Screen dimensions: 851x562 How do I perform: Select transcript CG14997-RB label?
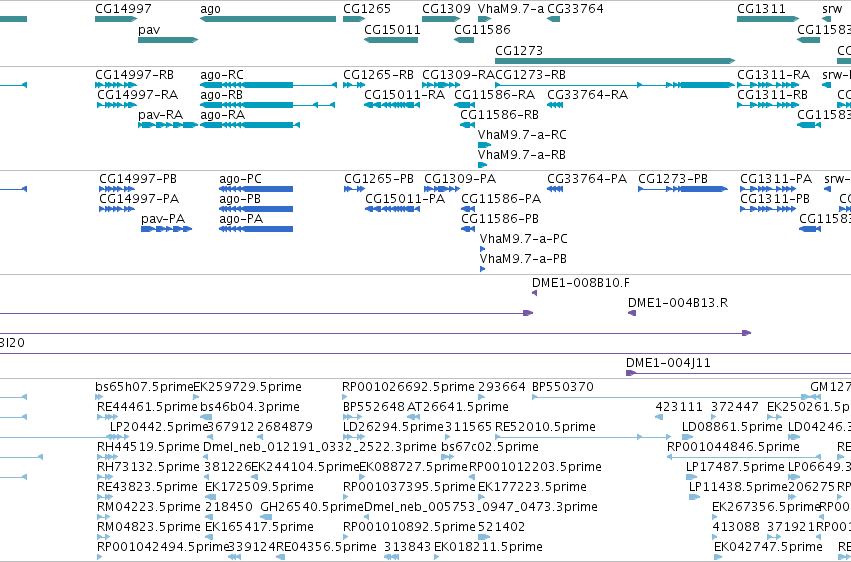pyautogui.click(x=134, y=75)
